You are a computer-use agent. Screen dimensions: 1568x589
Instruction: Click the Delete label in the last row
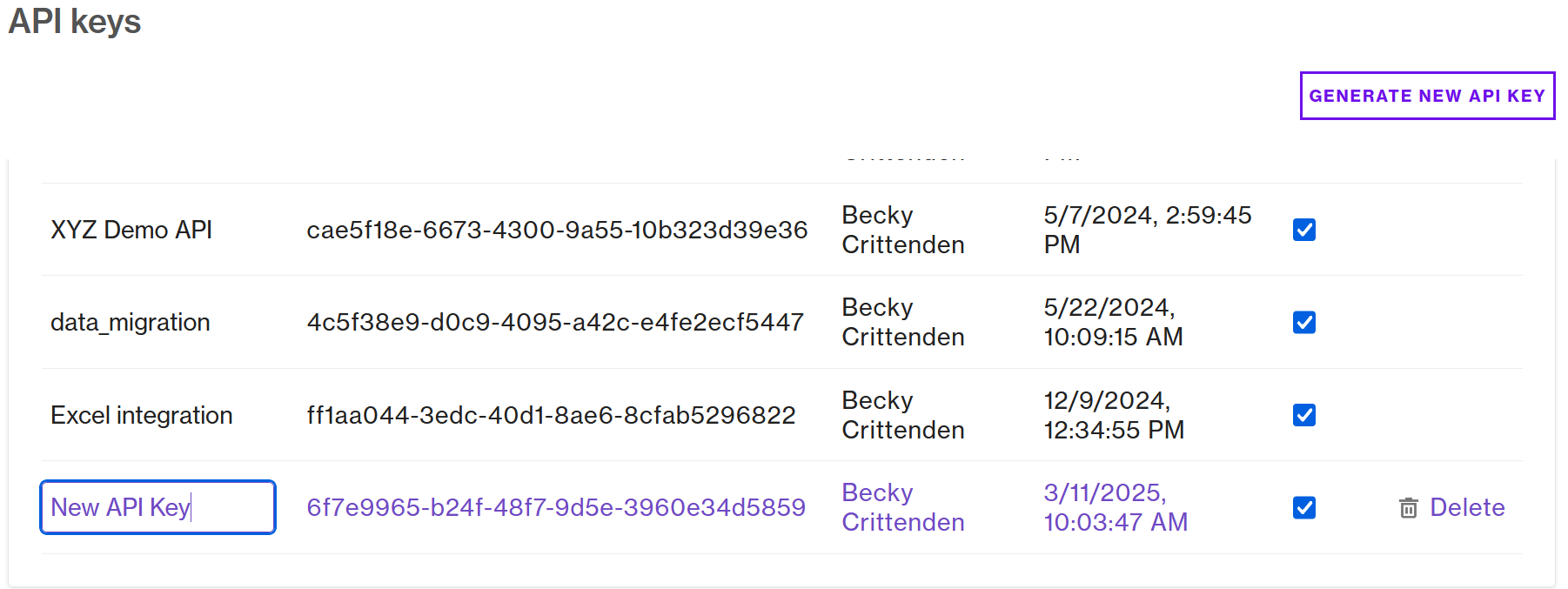pyautogui.click(x=1467, y=507)
